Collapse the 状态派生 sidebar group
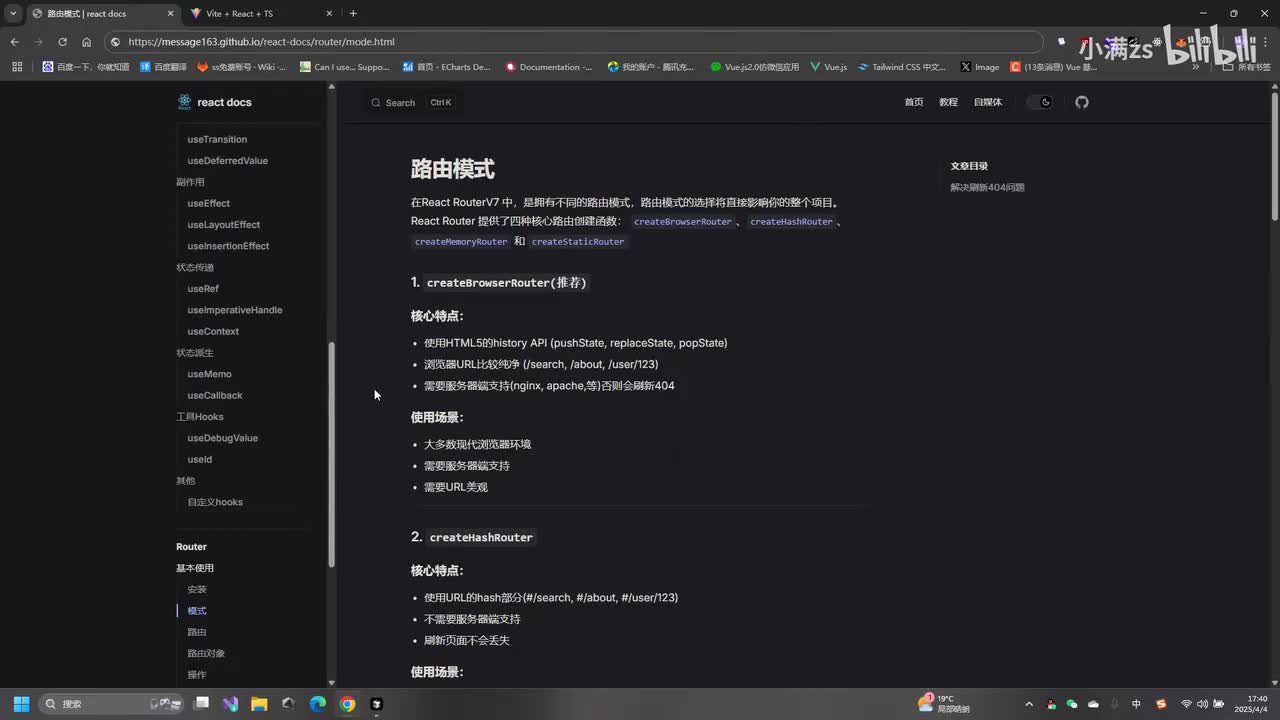 195,353
